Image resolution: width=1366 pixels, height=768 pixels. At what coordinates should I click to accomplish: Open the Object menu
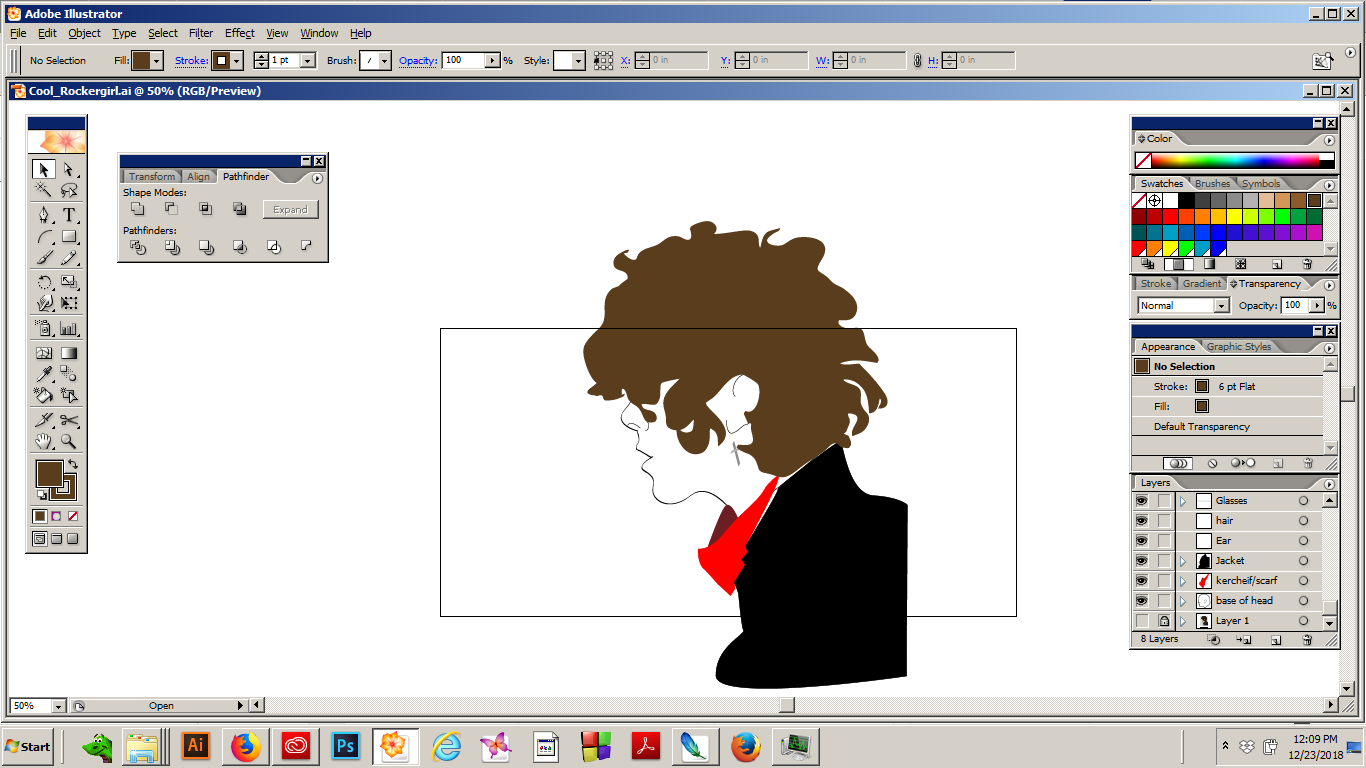[x=84, y=33]
